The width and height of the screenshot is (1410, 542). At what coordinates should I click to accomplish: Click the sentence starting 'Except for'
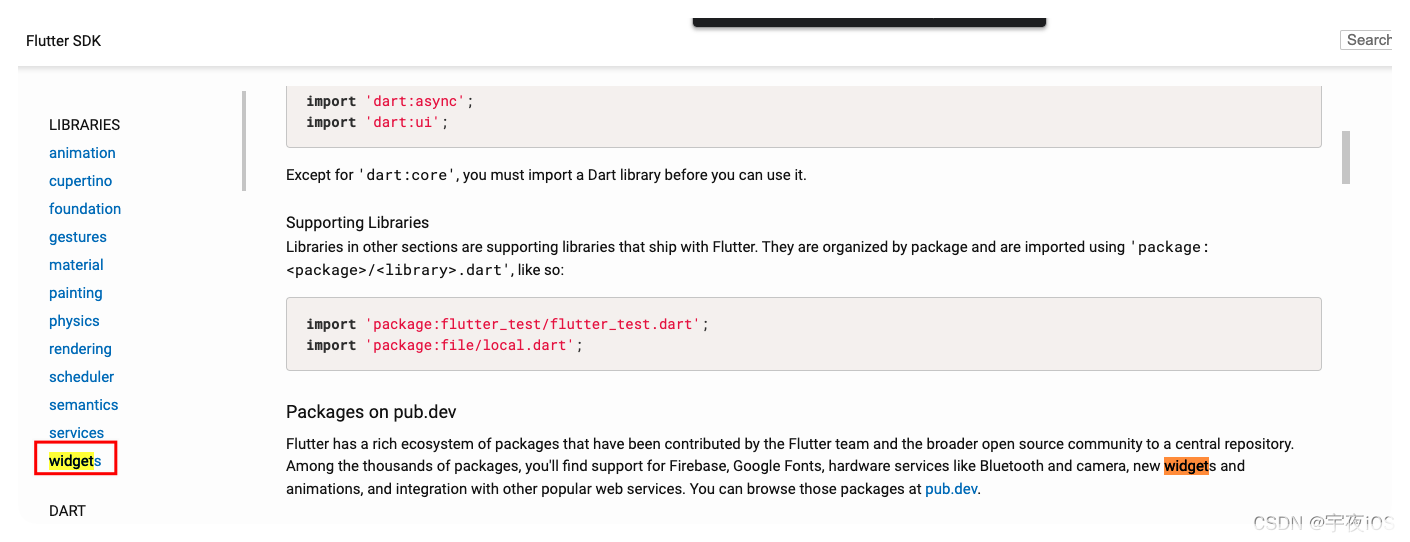tap(546, 175)
